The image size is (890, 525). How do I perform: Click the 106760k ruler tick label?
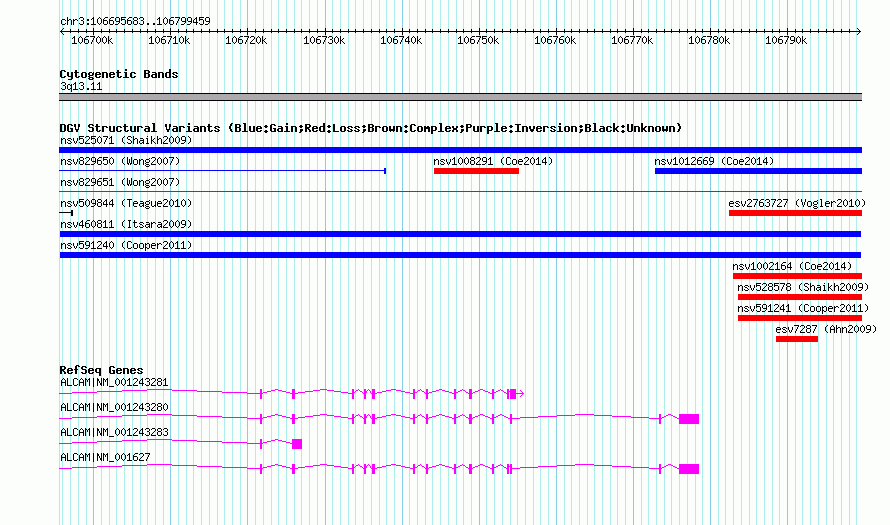coord(555,40)
